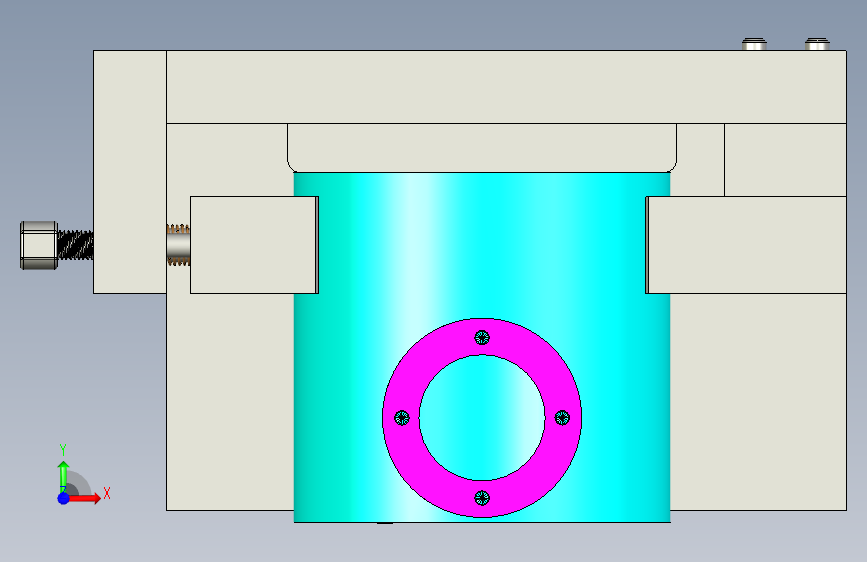Select the right screw head atop the top plate
Viewport: 867px width, 562px height.
coord(817,44)
